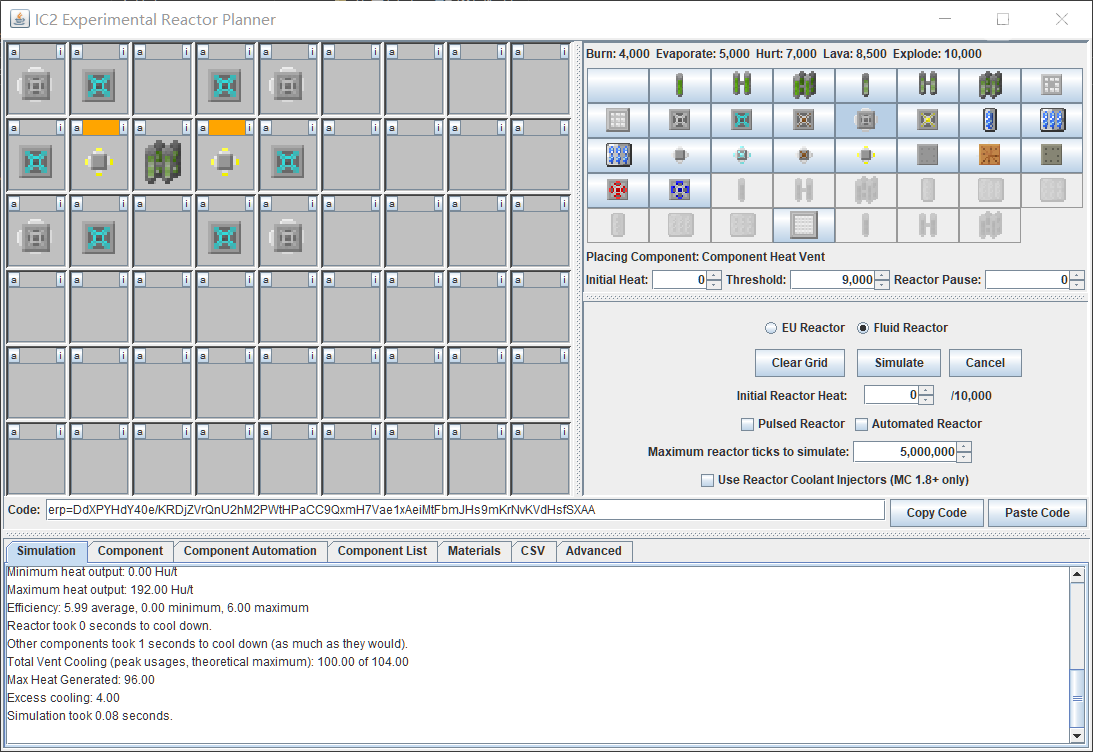Click the Quad Fuel Rod placed in the reactor grid
The image size is (1093, 752).
pyautogui.click(x=162, y=162)
